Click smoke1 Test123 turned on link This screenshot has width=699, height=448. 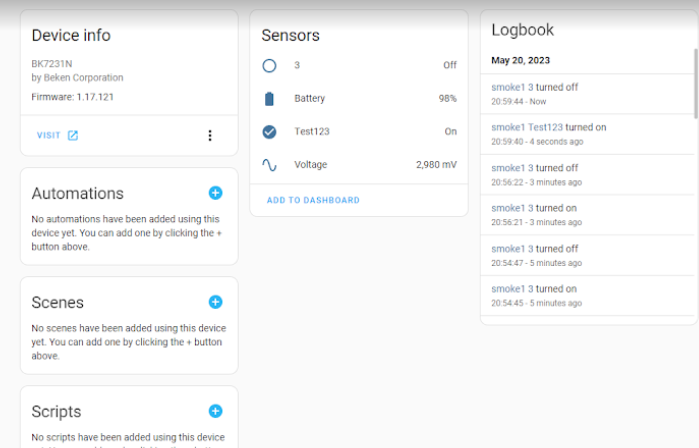[527, 127]
